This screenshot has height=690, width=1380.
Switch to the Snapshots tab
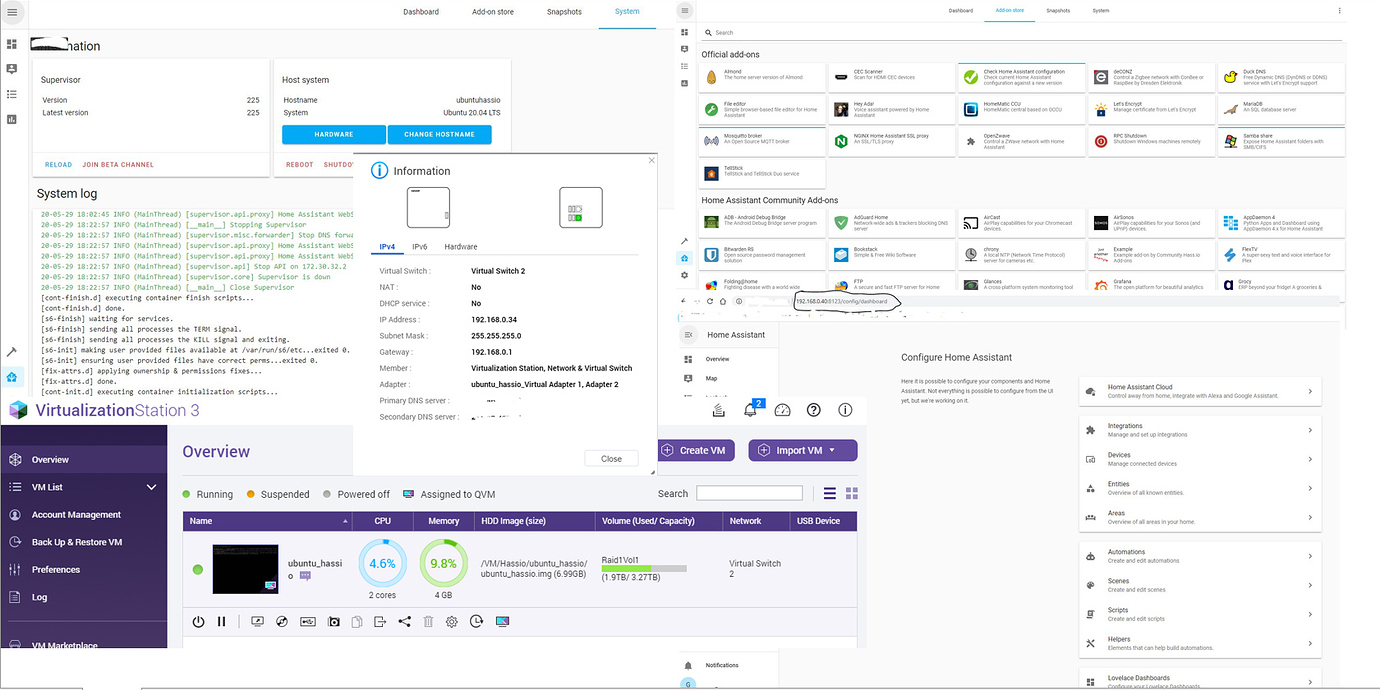pyautogui.click(x=564, y=11)
